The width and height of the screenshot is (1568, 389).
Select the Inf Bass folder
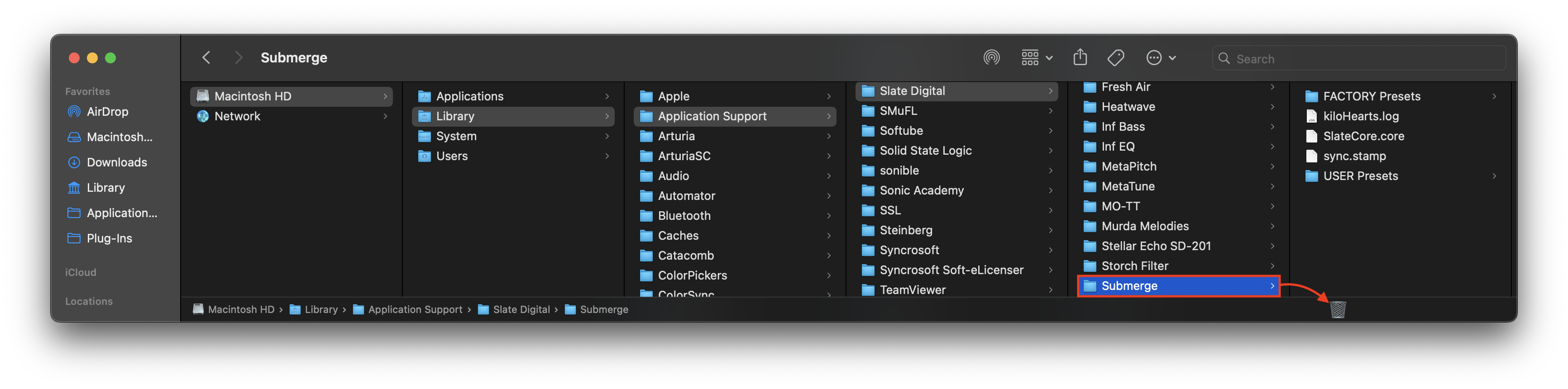tap(1178, 127)
